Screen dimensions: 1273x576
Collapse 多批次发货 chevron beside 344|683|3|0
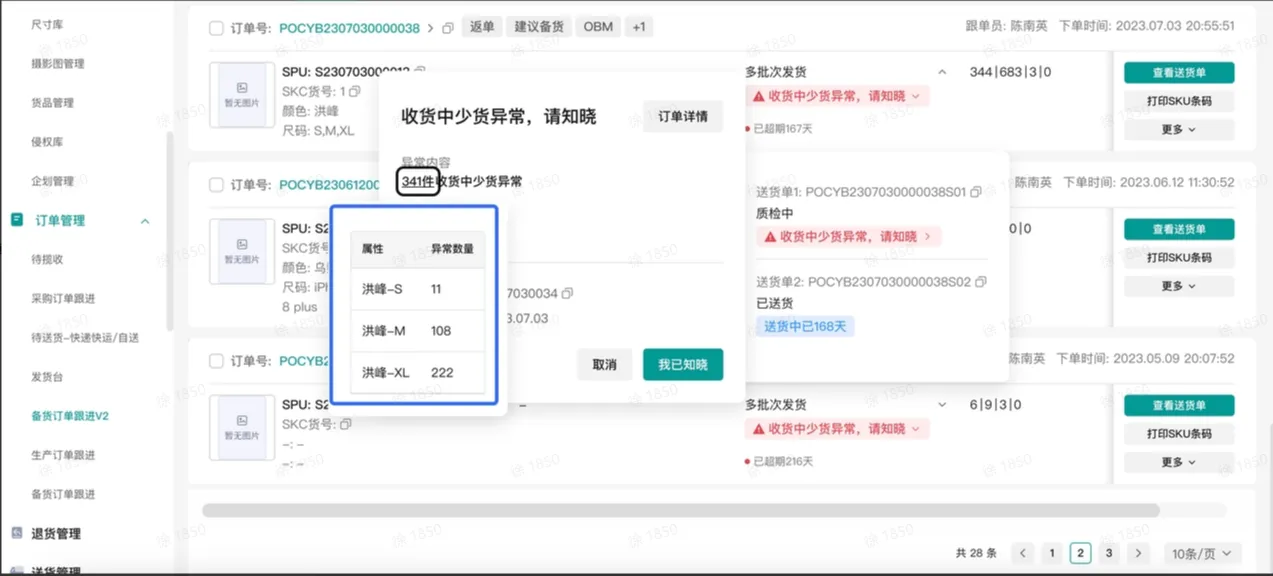point(942,72)
